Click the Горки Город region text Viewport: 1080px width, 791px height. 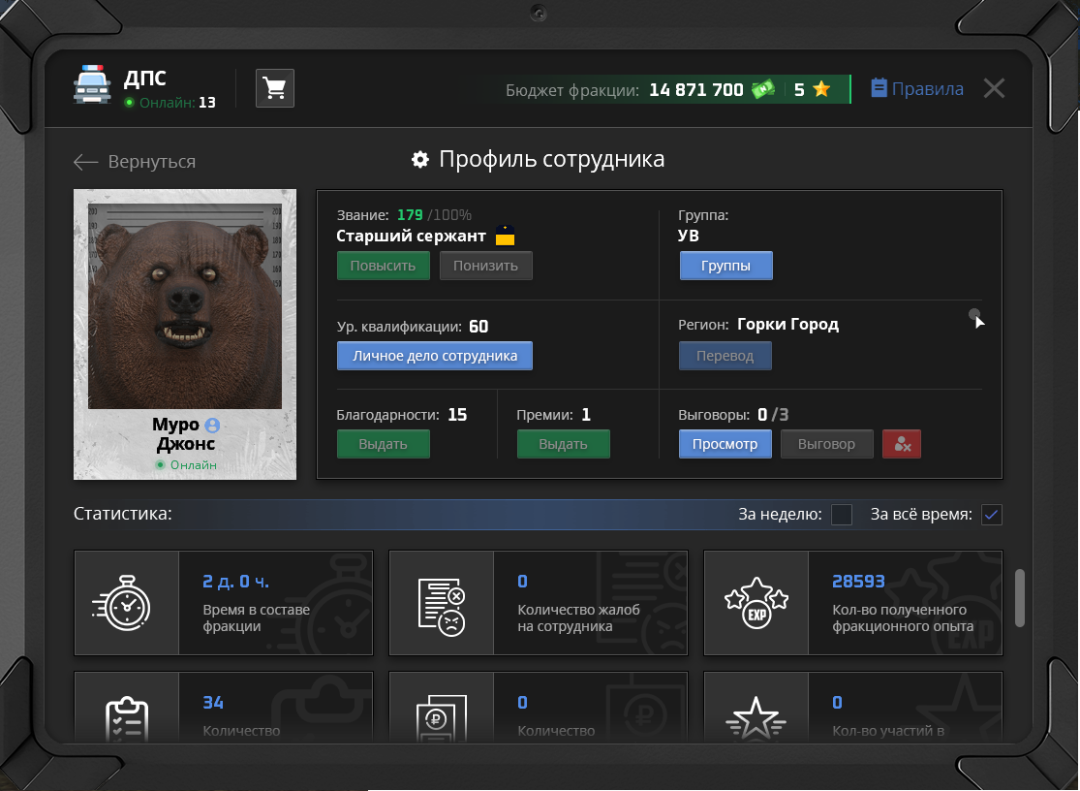[788, 325]
